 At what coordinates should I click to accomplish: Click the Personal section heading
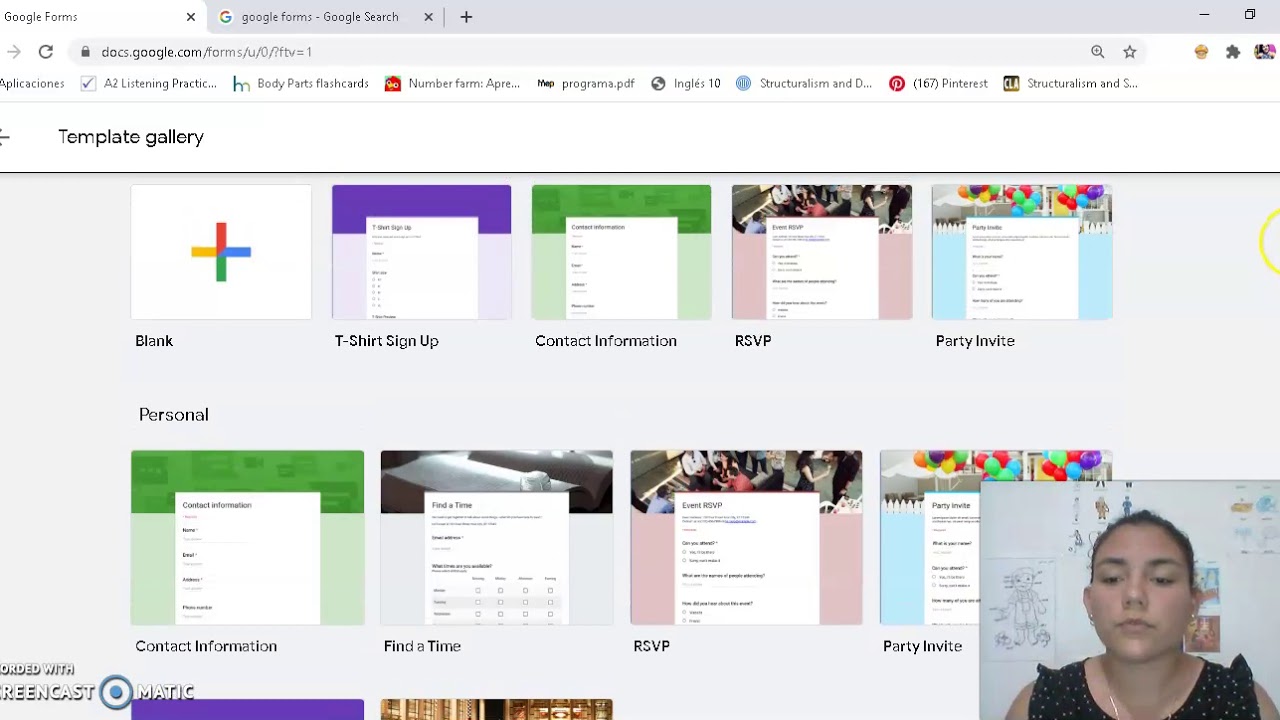174,414
